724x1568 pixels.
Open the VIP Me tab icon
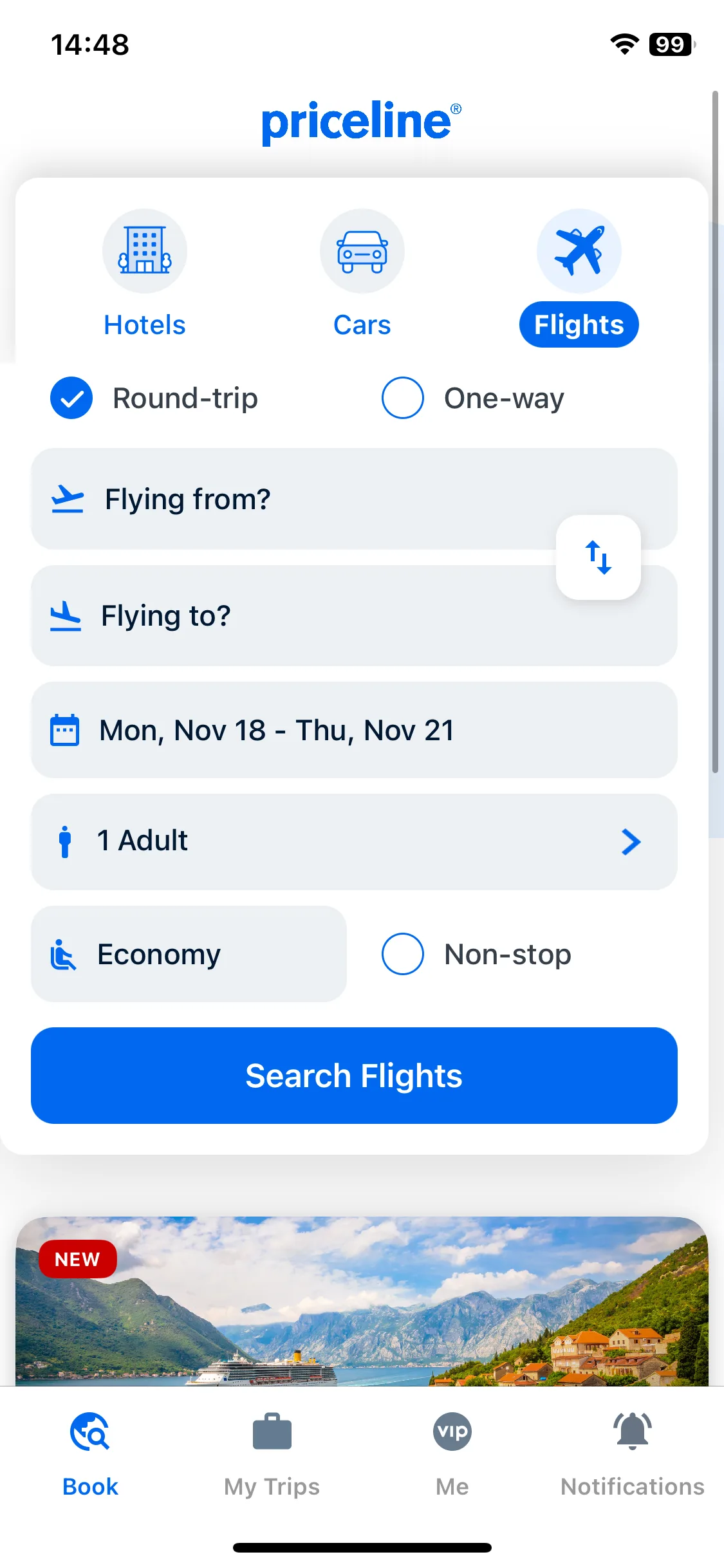tap(452, 1432)
